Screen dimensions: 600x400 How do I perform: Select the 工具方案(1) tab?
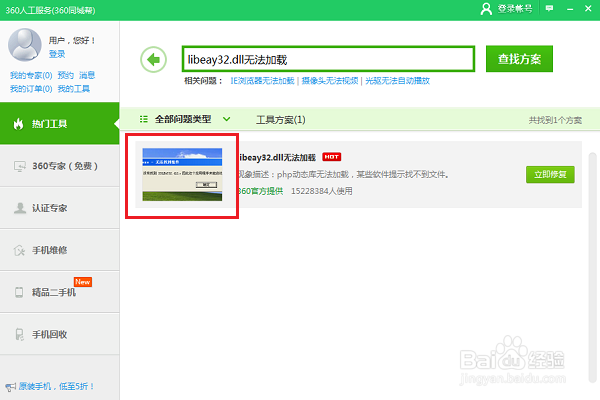pos(280,120)
